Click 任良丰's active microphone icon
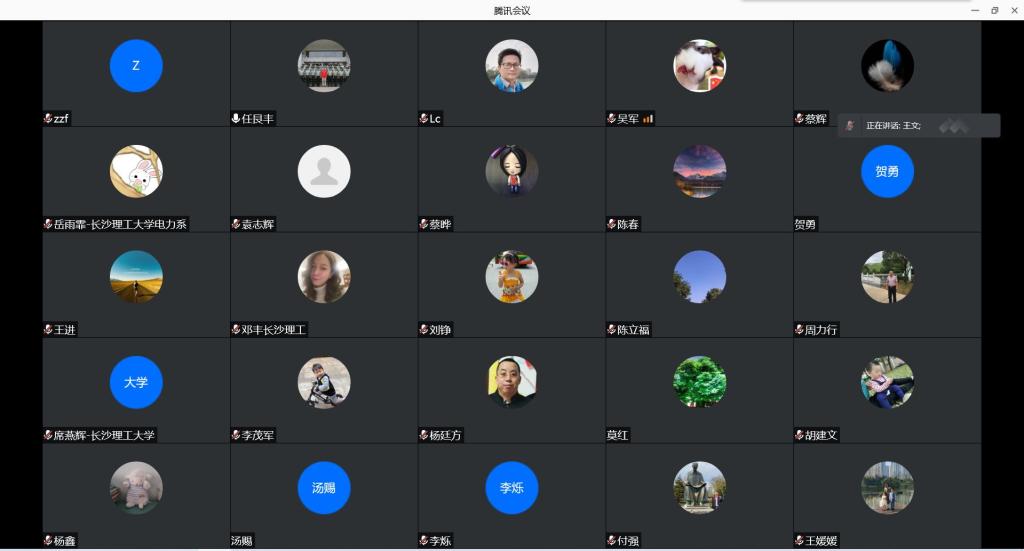Viewport: 1024px width, 551px height. click(236, 119)
